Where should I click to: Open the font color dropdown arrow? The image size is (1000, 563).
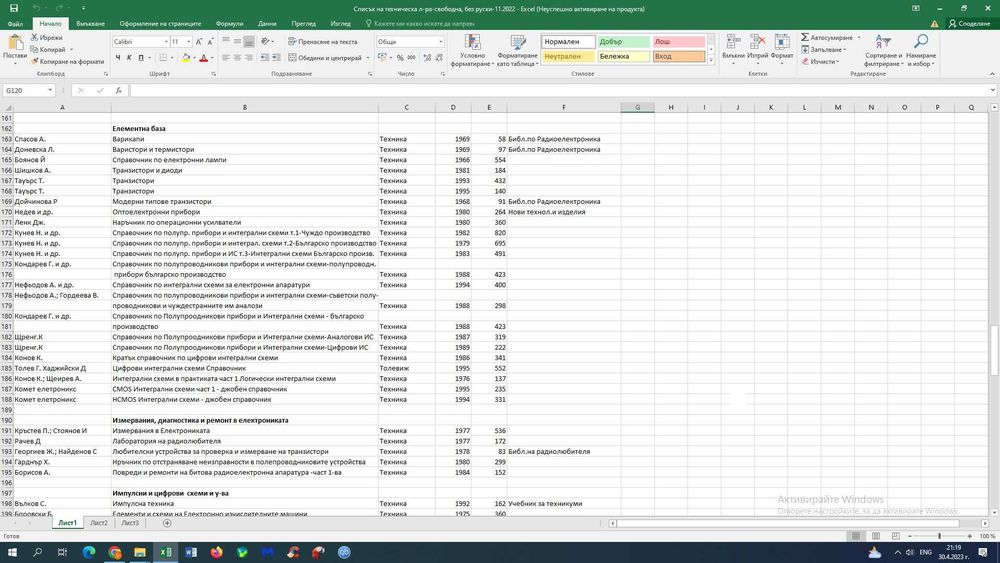pyautogui.click(x=212, y=57)
